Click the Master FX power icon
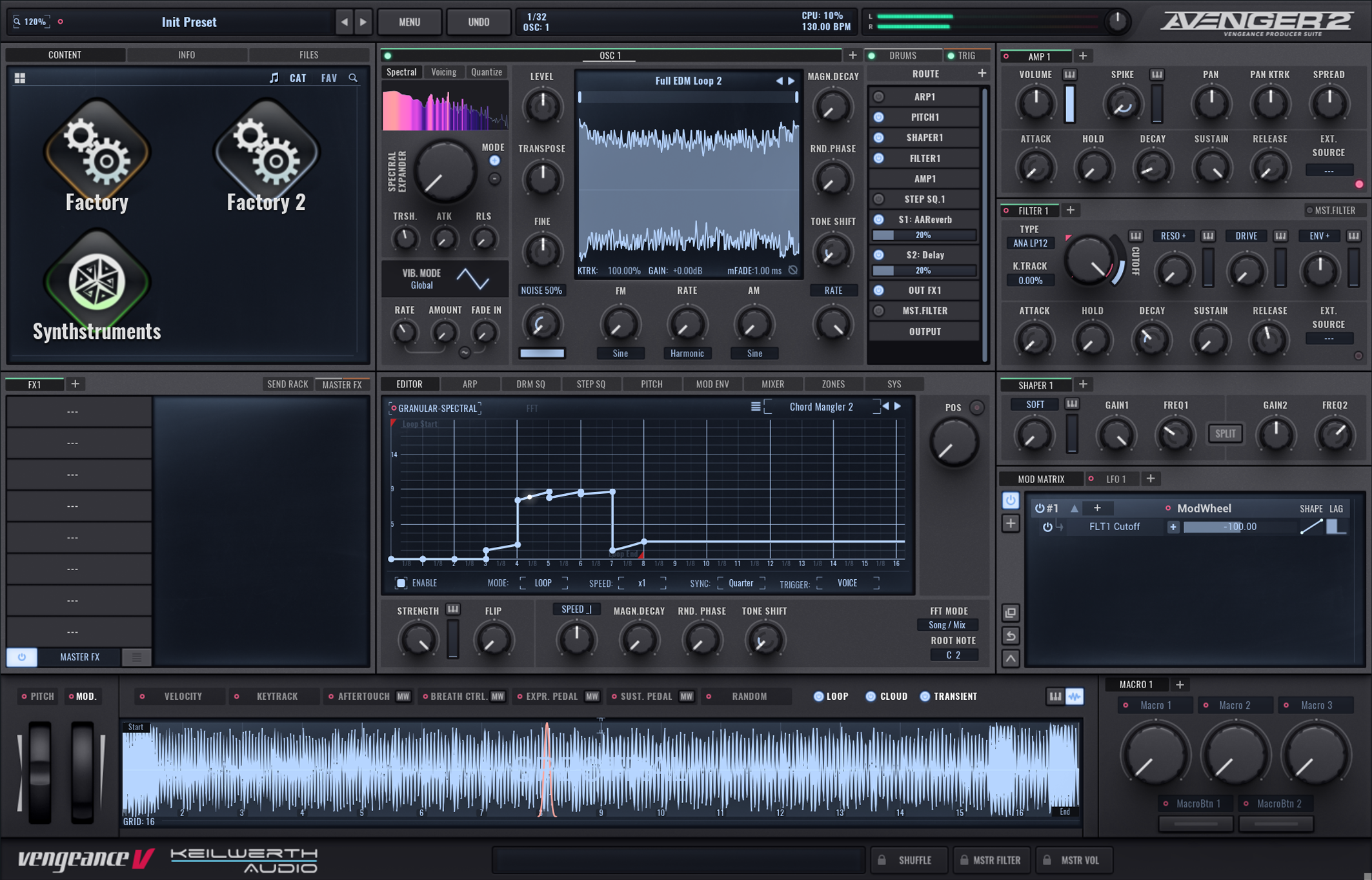The height and width of the screenshot is (880, 1372). pyautogui.click(x=22, y=657)
